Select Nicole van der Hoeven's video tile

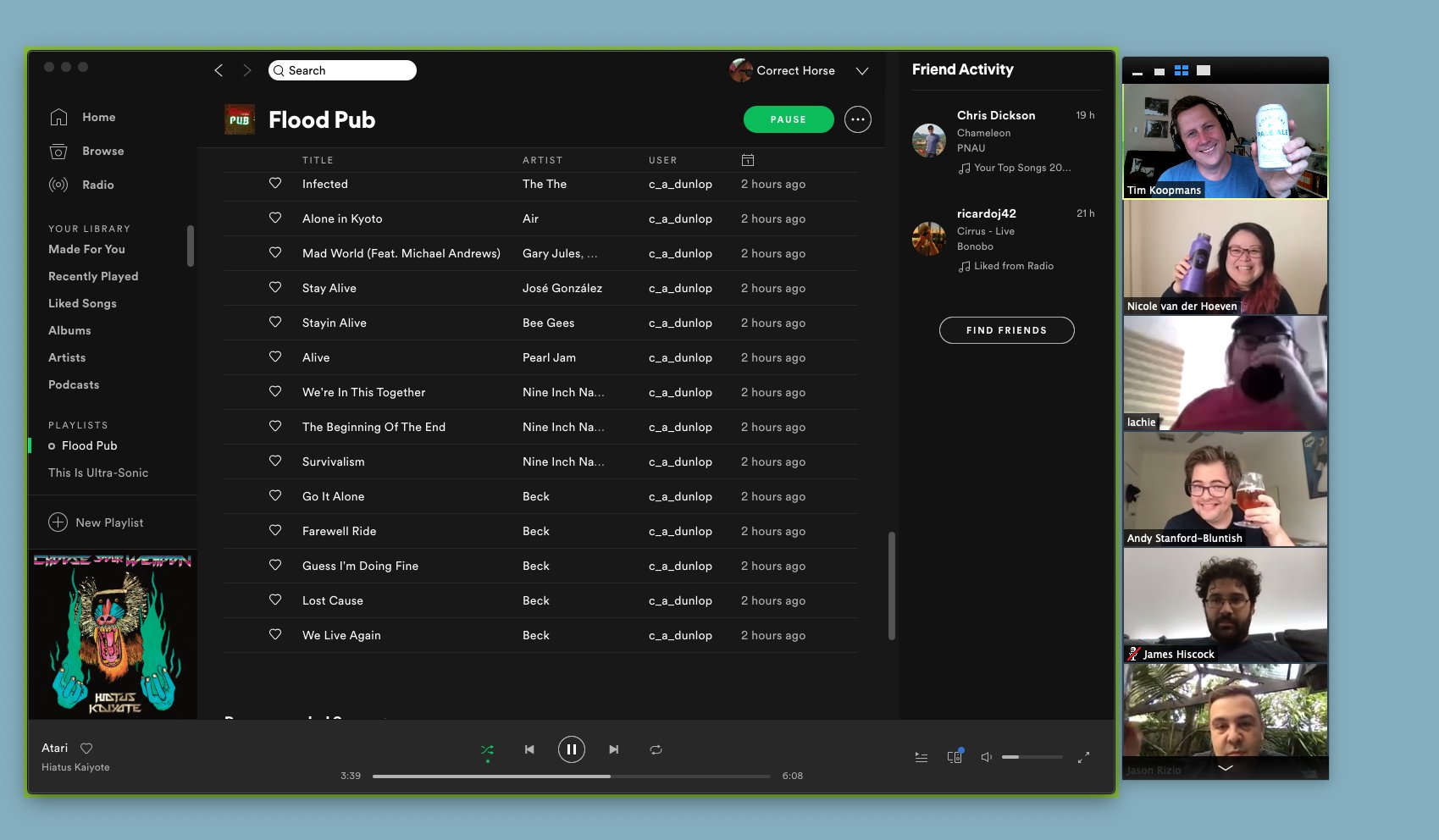pyautogui.click(x=1226, y=257)
